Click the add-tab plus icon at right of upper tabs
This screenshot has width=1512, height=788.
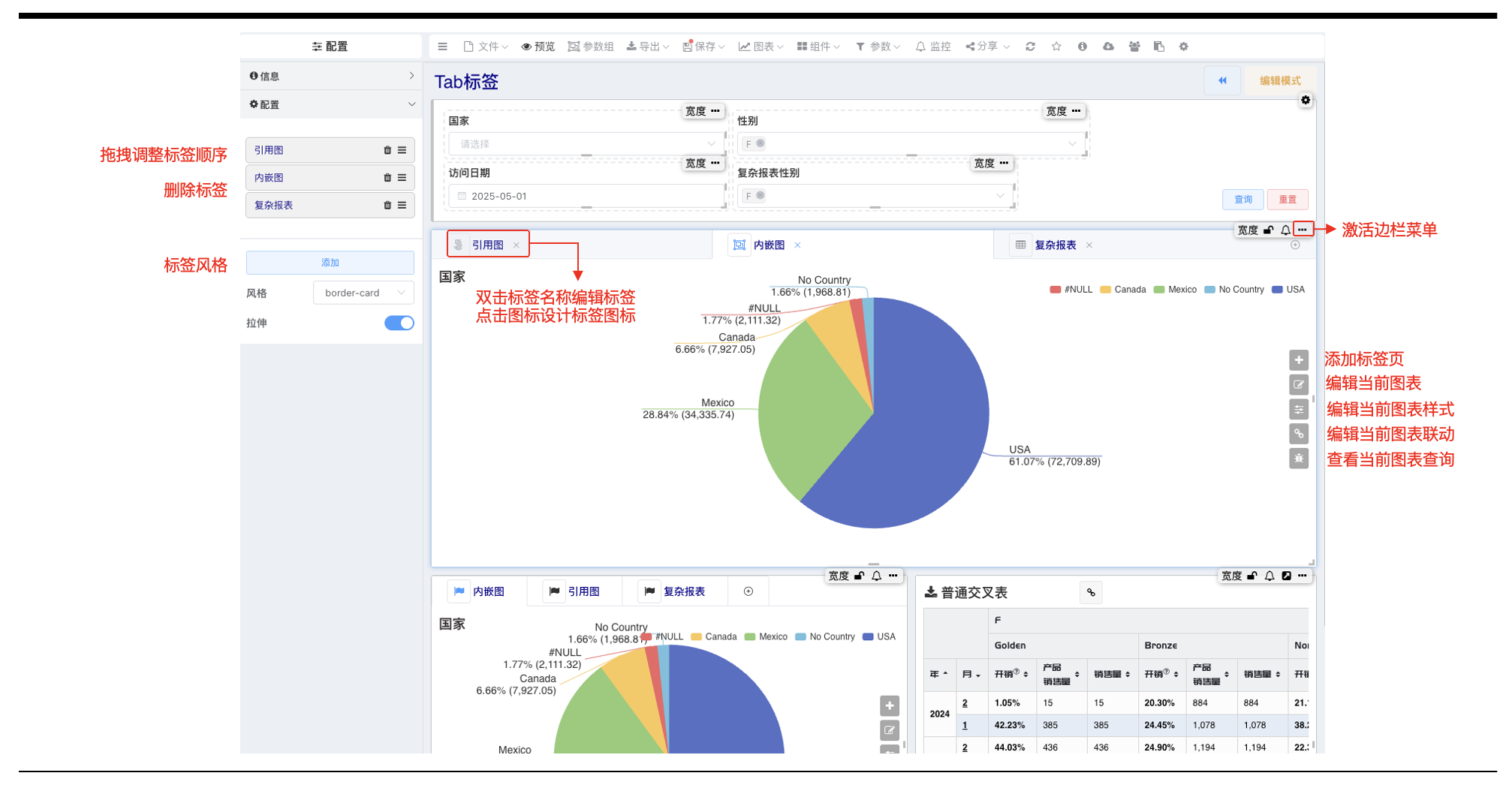coord(1295,245)
